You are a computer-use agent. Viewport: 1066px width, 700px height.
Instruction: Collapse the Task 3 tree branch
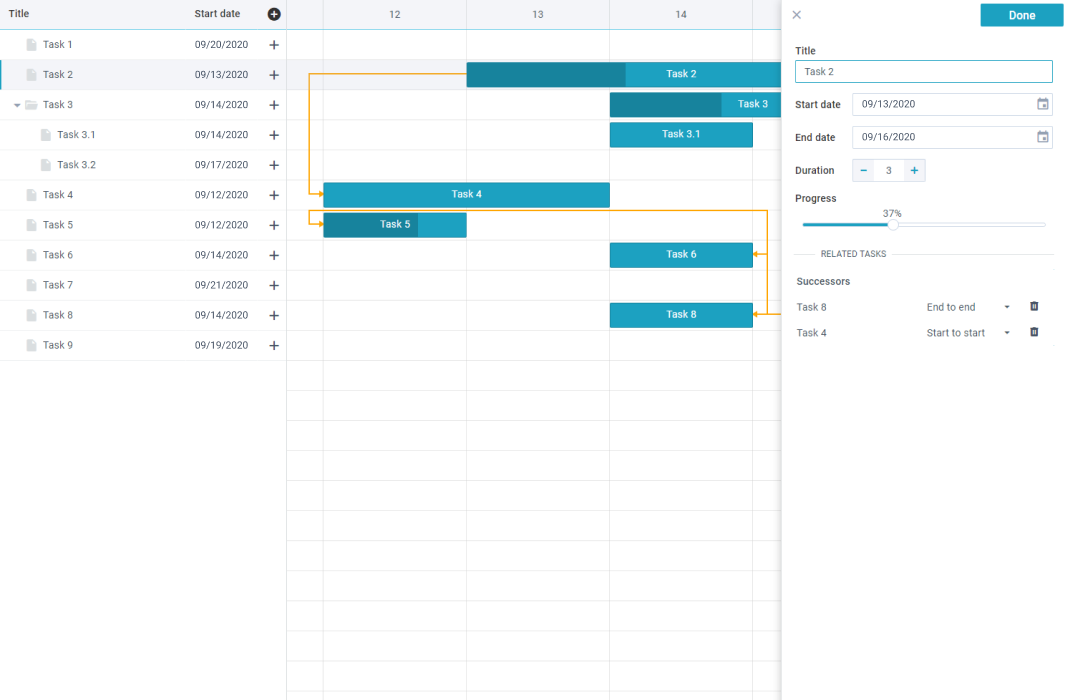17,105
